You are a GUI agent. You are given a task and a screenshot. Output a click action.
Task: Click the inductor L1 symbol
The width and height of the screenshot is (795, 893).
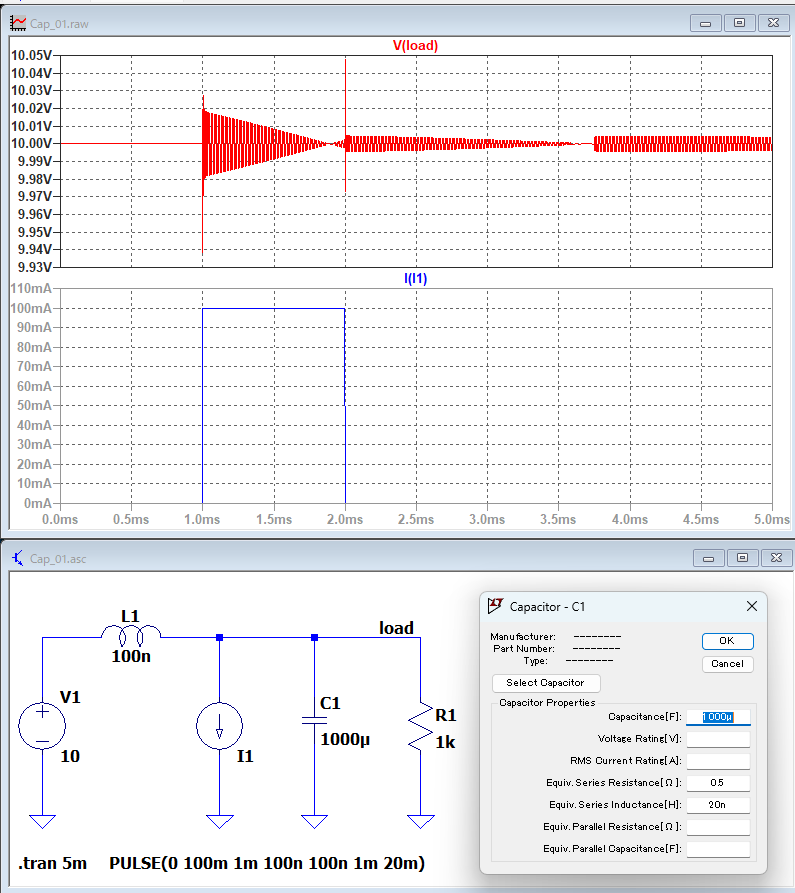tap(130, 636)
